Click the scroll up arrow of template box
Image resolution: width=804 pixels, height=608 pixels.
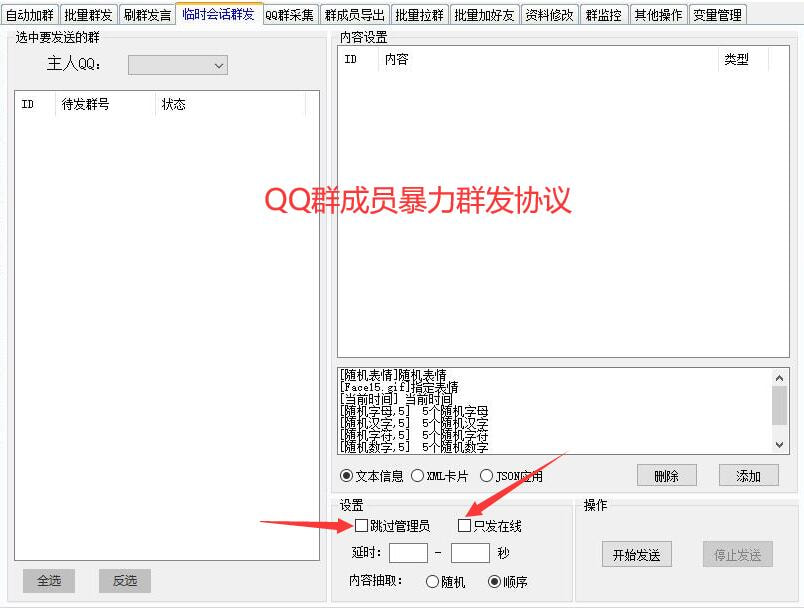point(779,378)
